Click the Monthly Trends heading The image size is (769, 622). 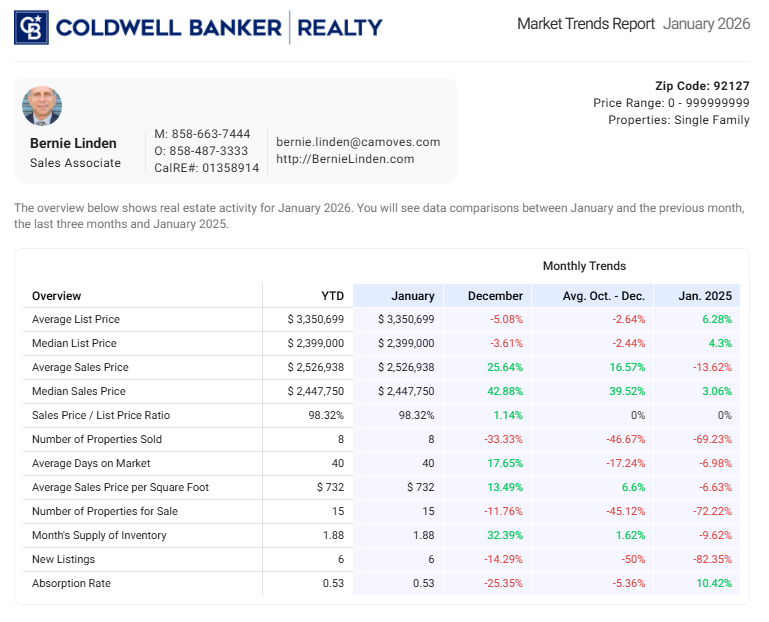click(x=584, y=266)
